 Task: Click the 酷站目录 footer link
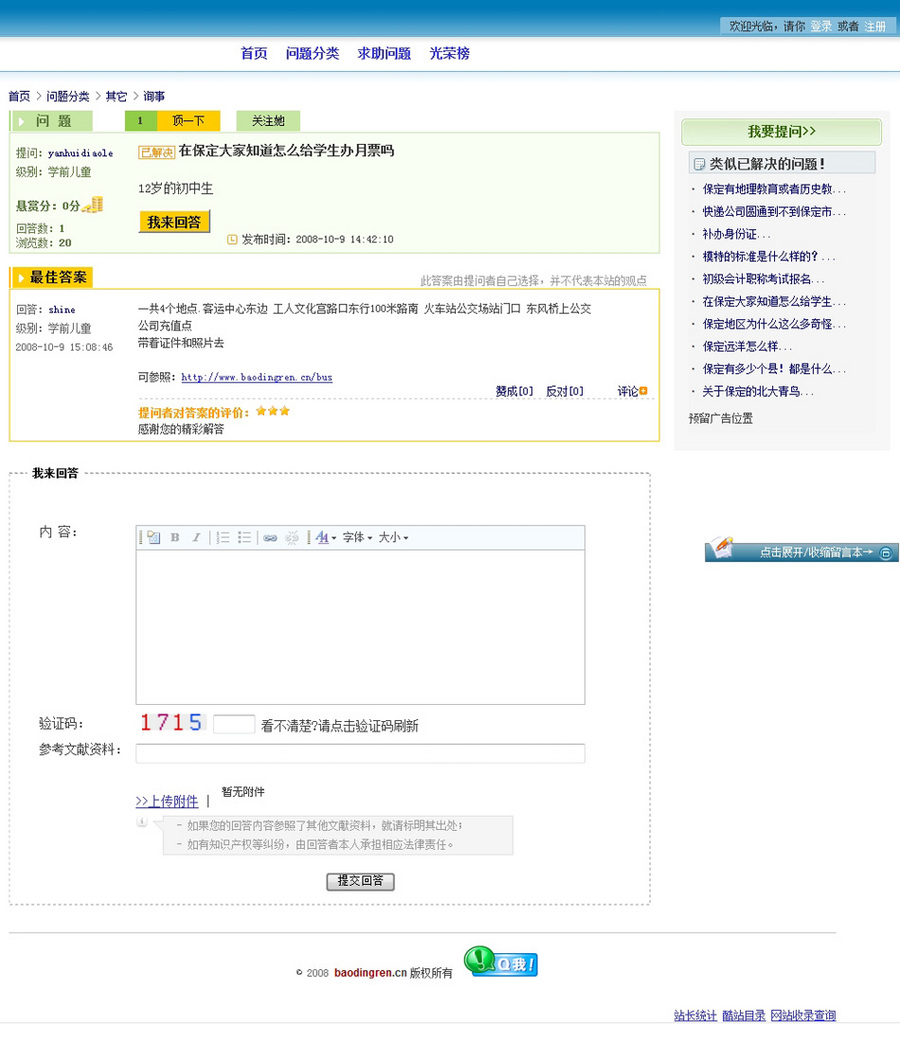[x=743, y=1015]
